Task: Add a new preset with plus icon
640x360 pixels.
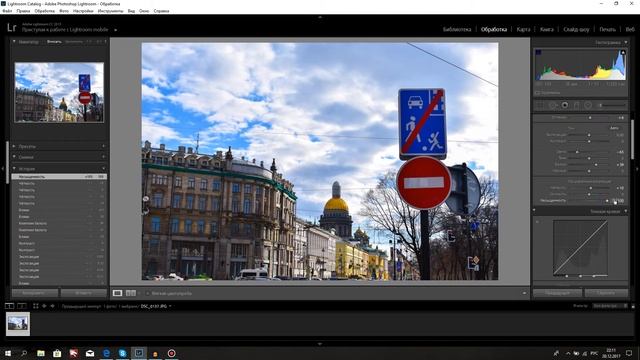Action: pos(103,146)
